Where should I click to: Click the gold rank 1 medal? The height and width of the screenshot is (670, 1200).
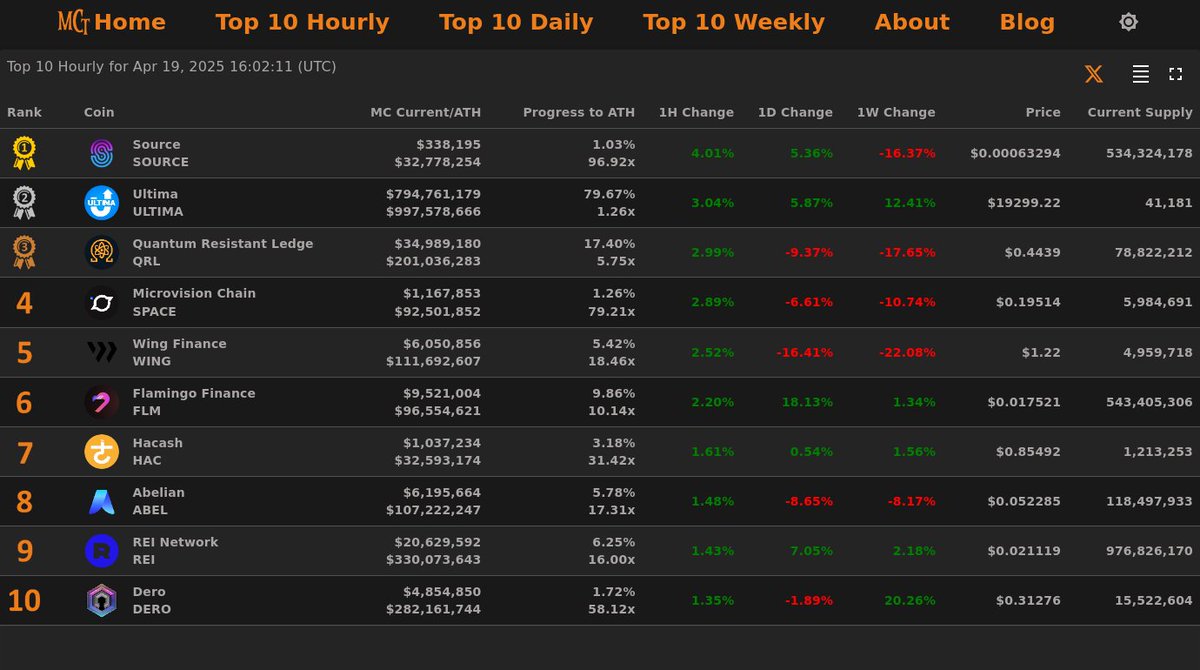coord(24,153)
